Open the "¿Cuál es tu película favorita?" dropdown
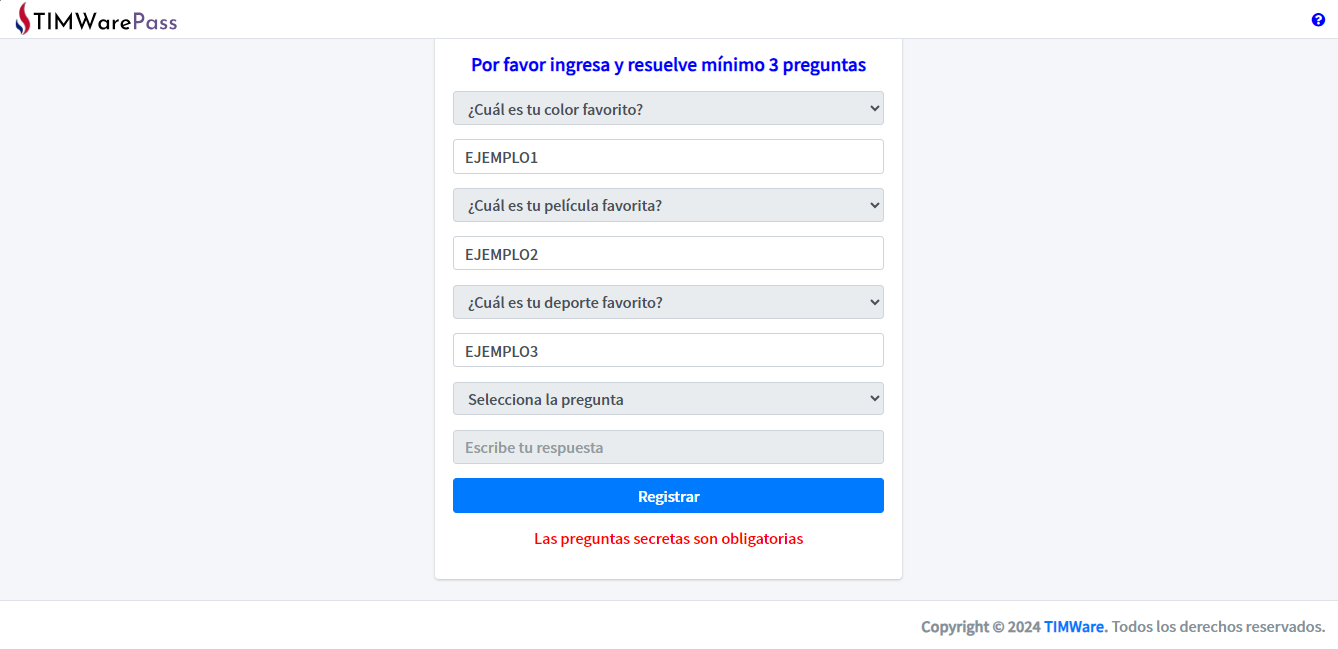This screenshot has width=1338, height=649. 668,204
